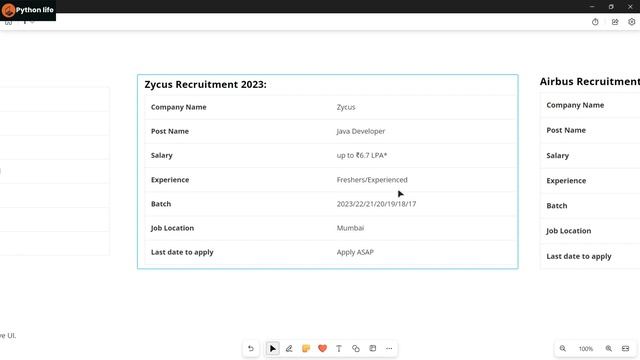Select the 'Freshers/Experienced' cell

tap(372, 180)
